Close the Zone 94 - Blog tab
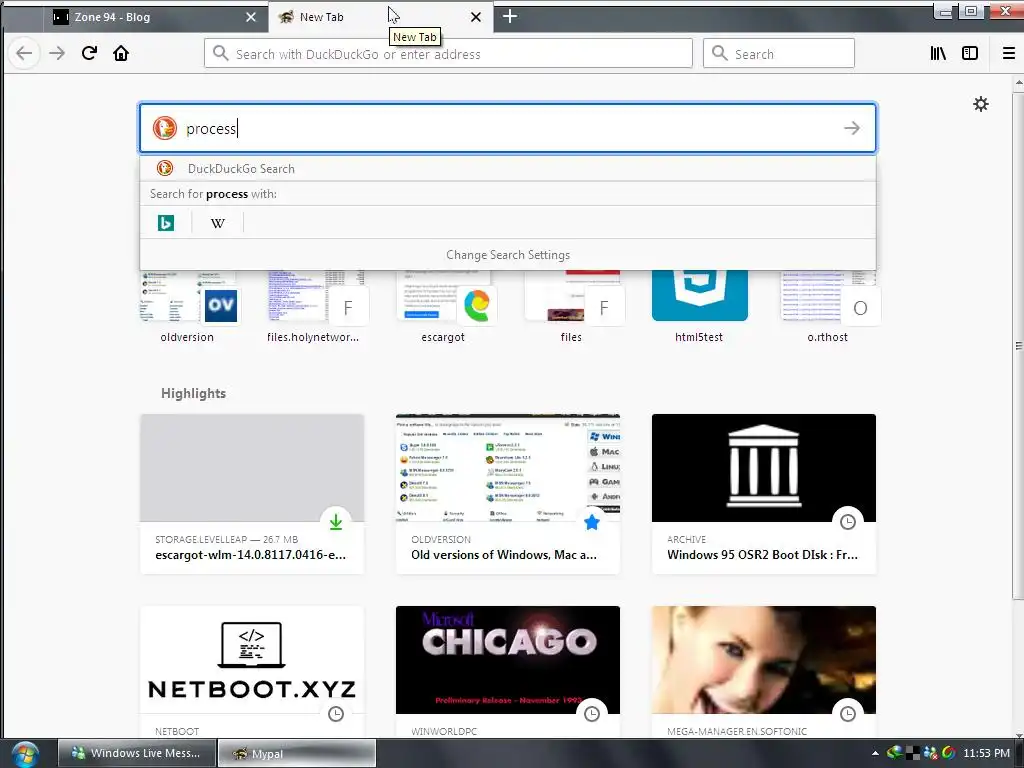This screenshot has height=768, width=1024. [x=251, y=17]
